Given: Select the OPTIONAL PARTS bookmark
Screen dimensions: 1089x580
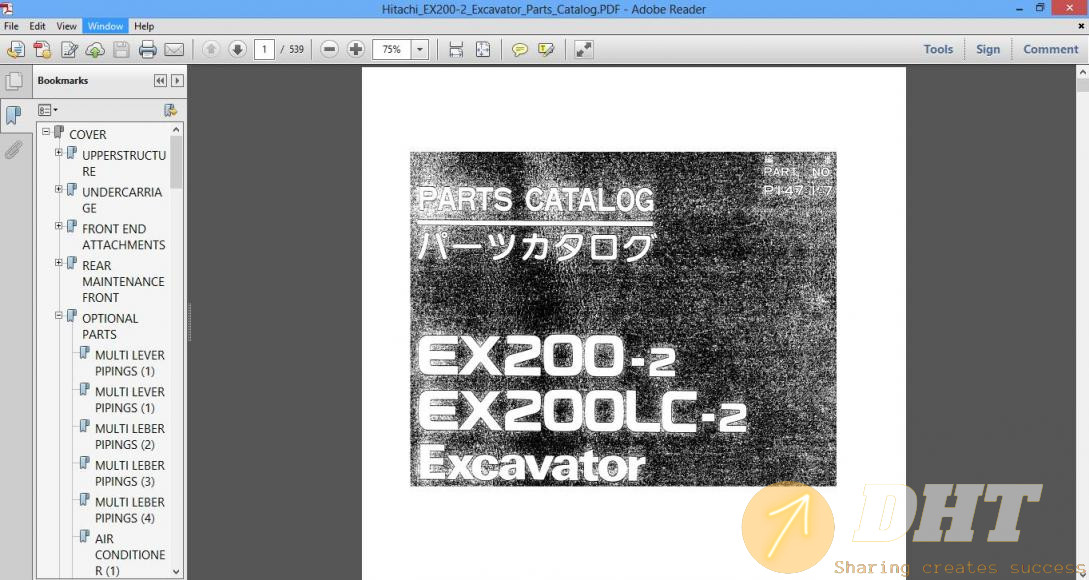Looking at the screenshot, I should coord(110,326).
